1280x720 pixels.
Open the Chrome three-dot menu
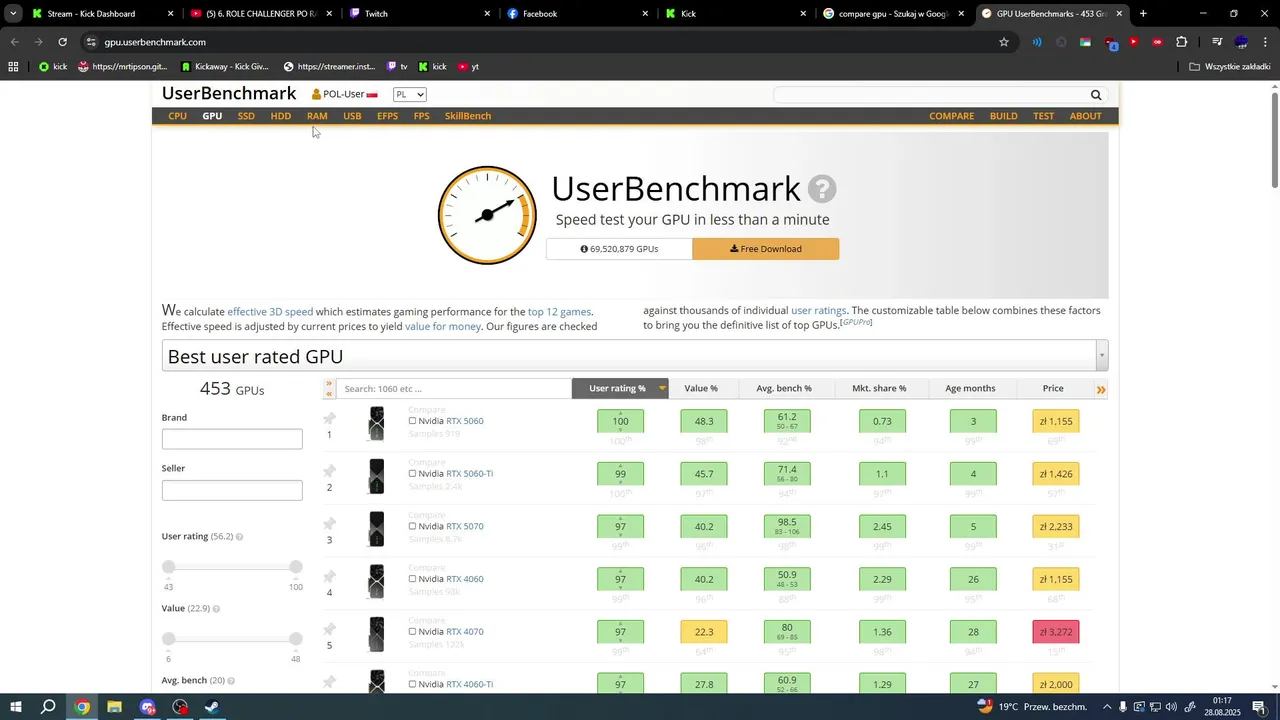click(1266, 42)
